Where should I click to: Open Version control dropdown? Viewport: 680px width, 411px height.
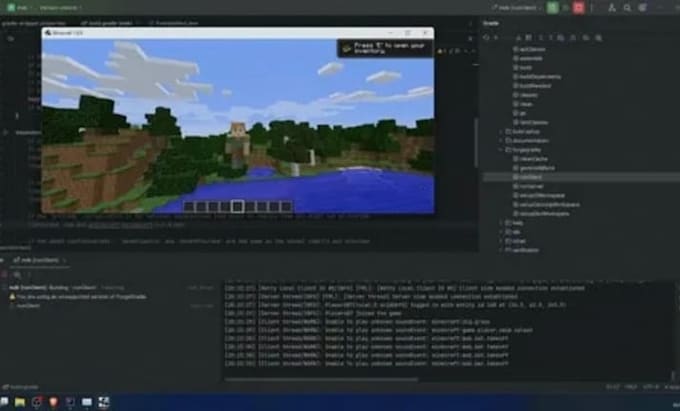tap(60, 7)
